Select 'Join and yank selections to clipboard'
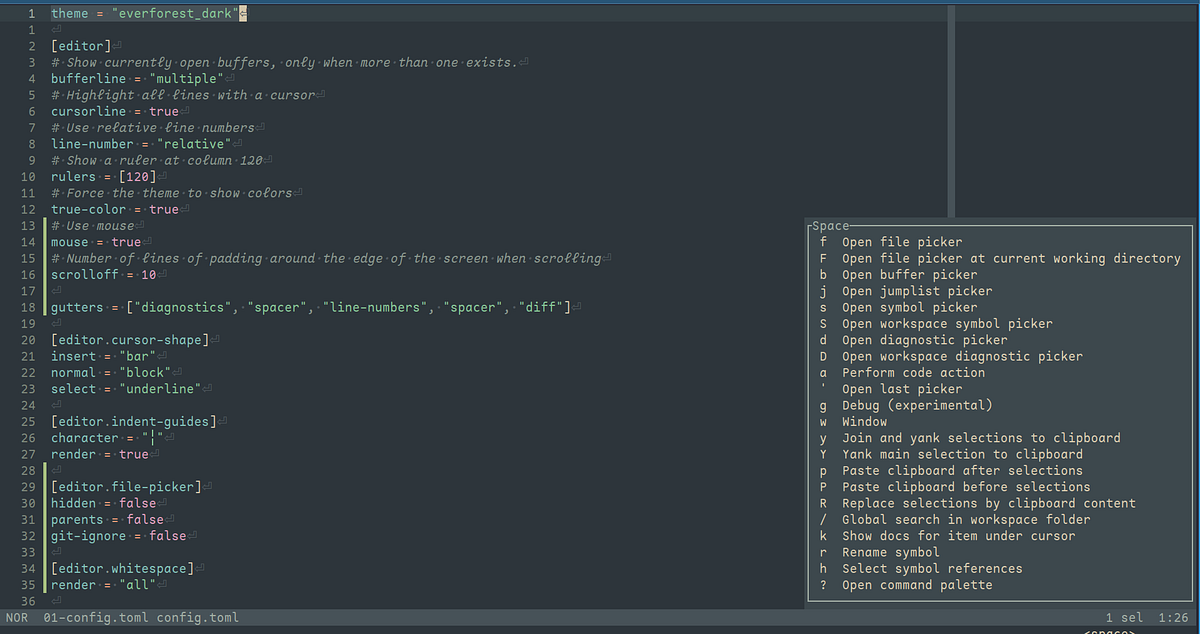Screen dimensions: 1200x634 (981, 438)
